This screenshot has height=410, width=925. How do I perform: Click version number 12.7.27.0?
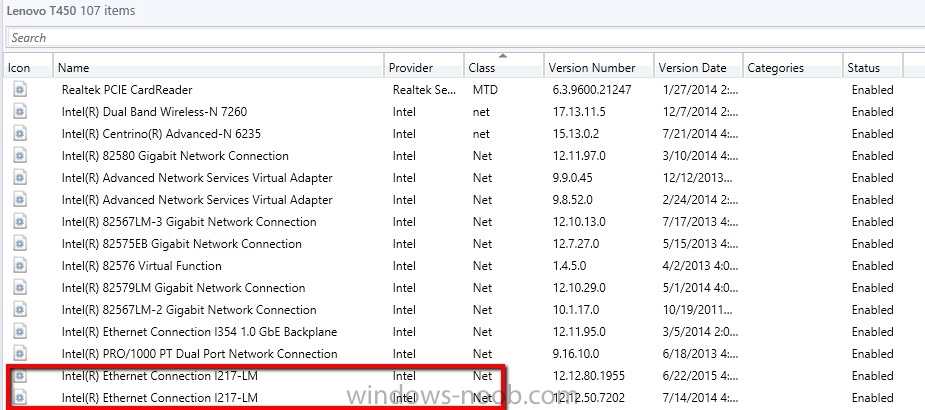(576, 244)
